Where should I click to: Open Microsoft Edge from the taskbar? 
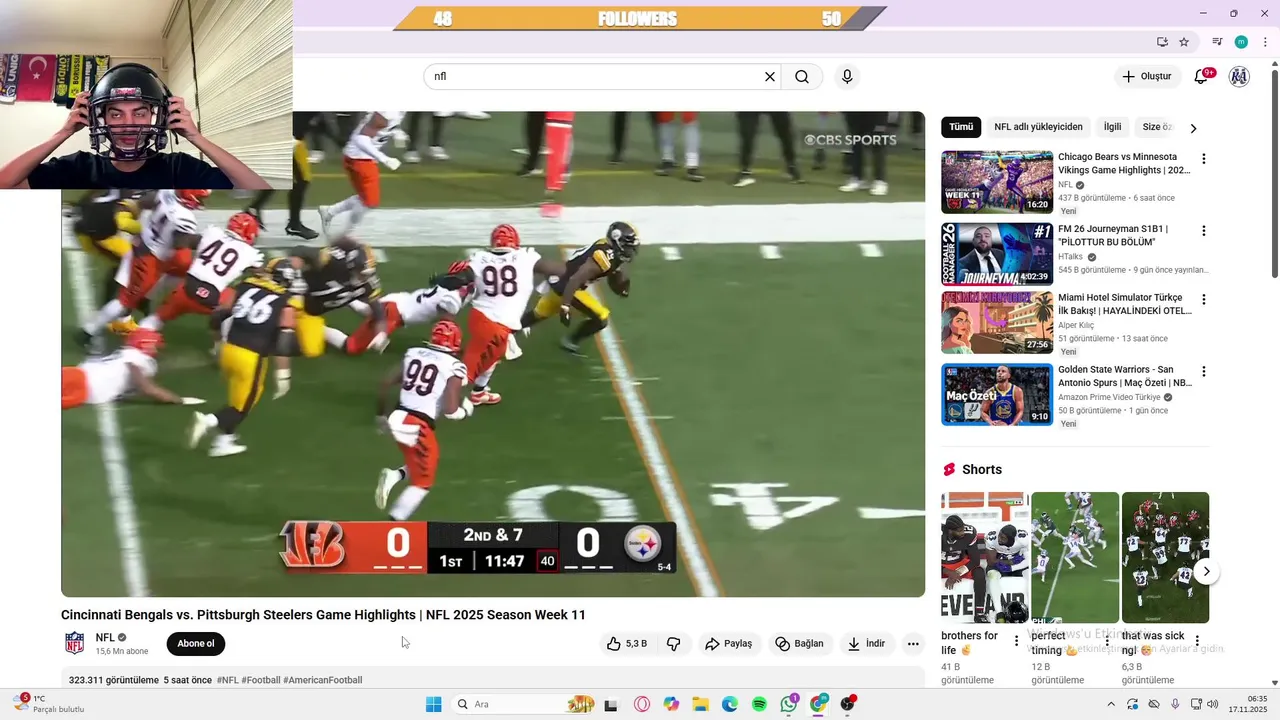[730, 704]
